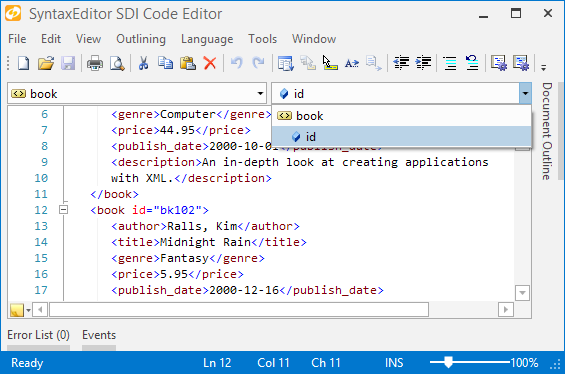This screenshot has width=565, height=374.
Task: Open dropdown arrow next to yellow bottom icon
Action: tap(28, 310)
